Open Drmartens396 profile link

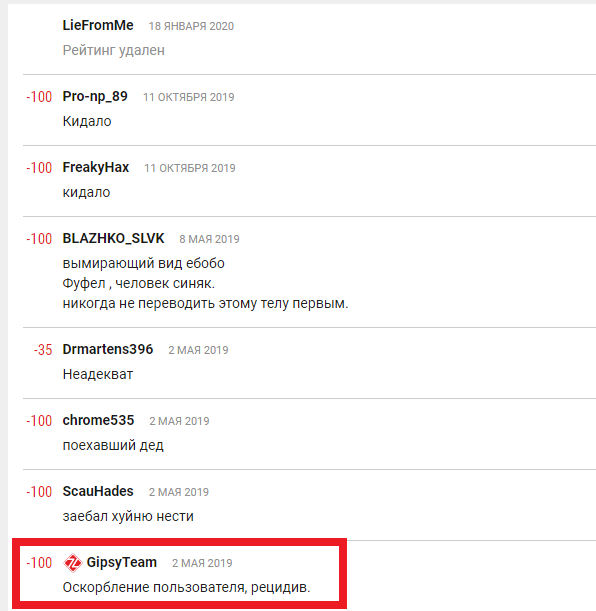108,350
